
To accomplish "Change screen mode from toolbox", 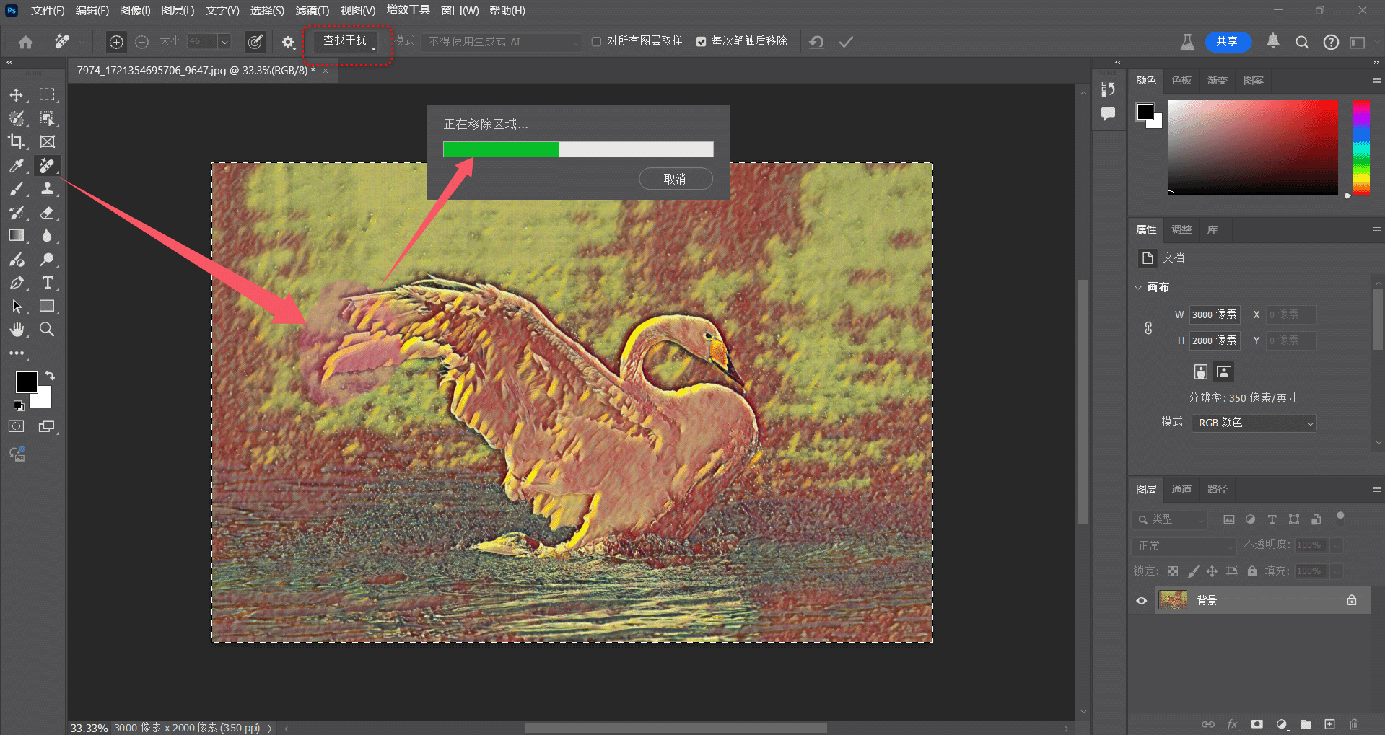I will point(47,426).
